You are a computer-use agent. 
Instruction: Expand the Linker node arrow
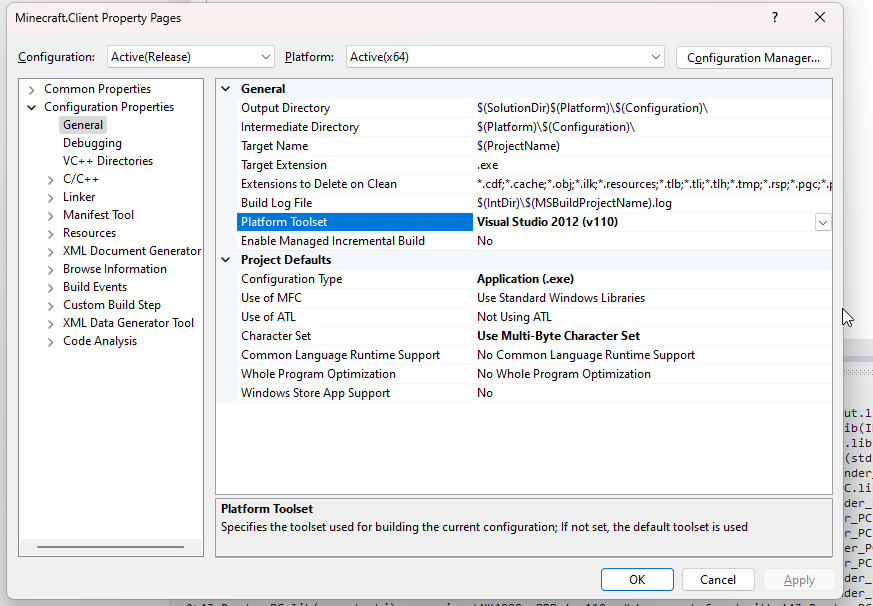click(51, 197)
